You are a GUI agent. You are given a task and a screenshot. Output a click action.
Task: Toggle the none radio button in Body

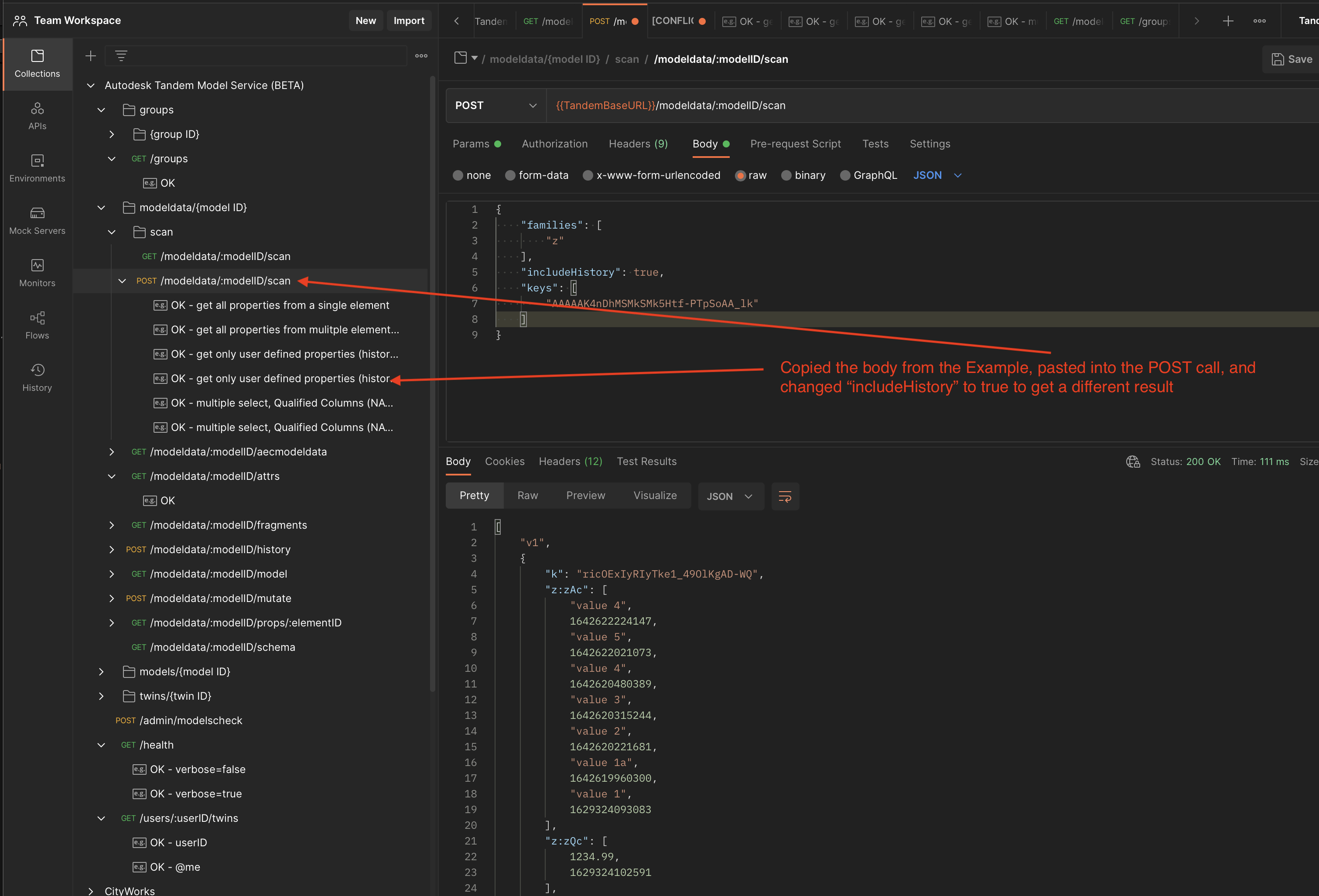(x=458, y=176)
